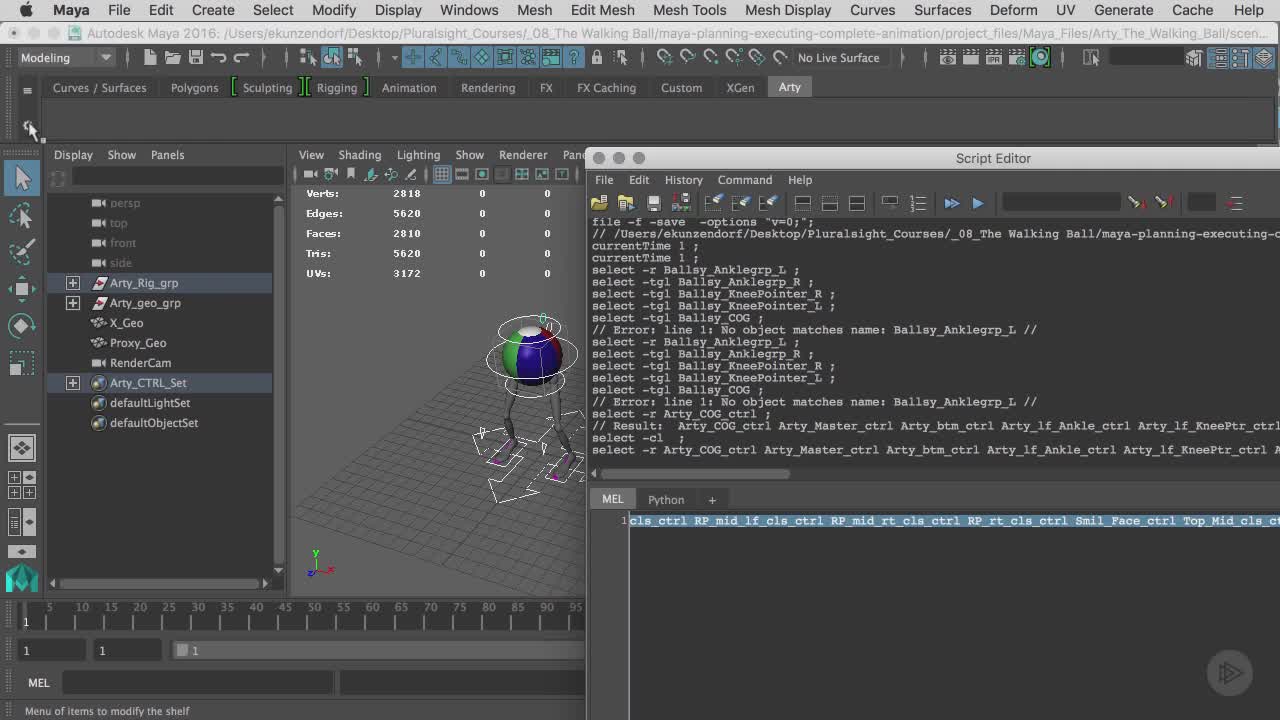This screenshot has width=1280, height=720.
Task: Activate the Scale tool
Action: tap(22, 362)
